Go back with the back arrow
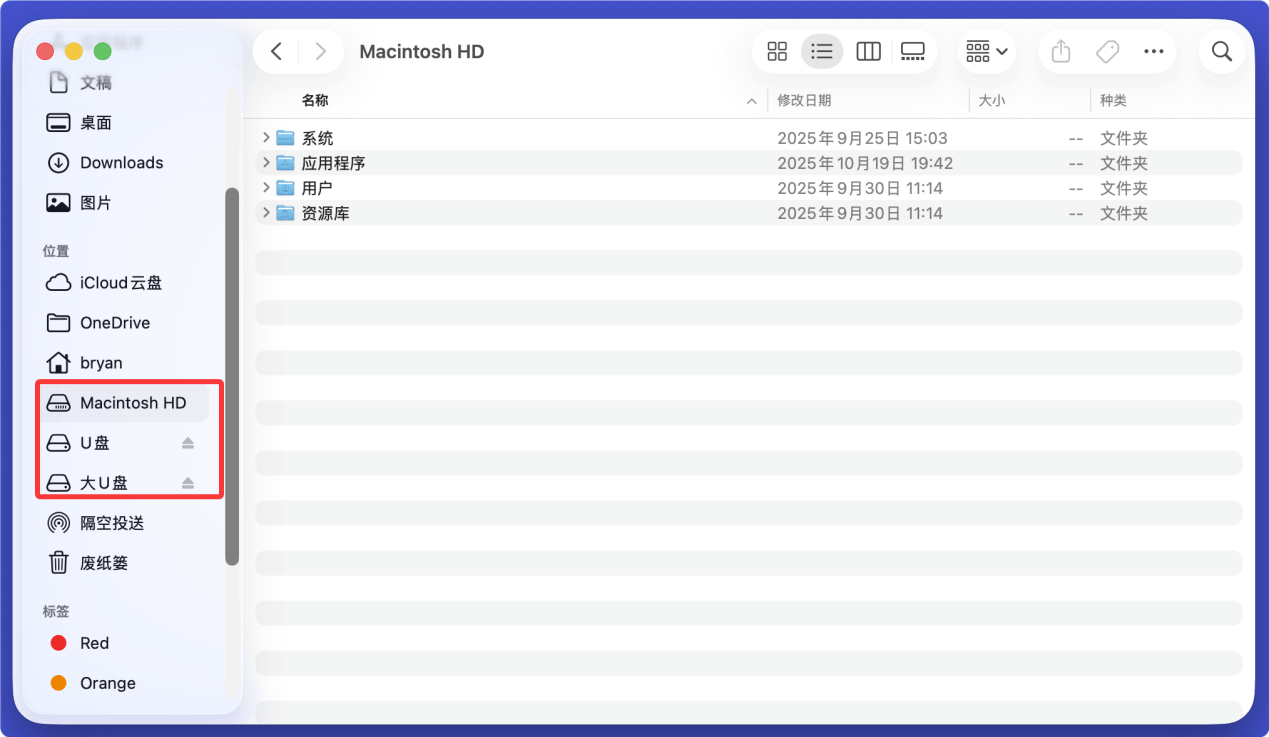 coord(277,52)
